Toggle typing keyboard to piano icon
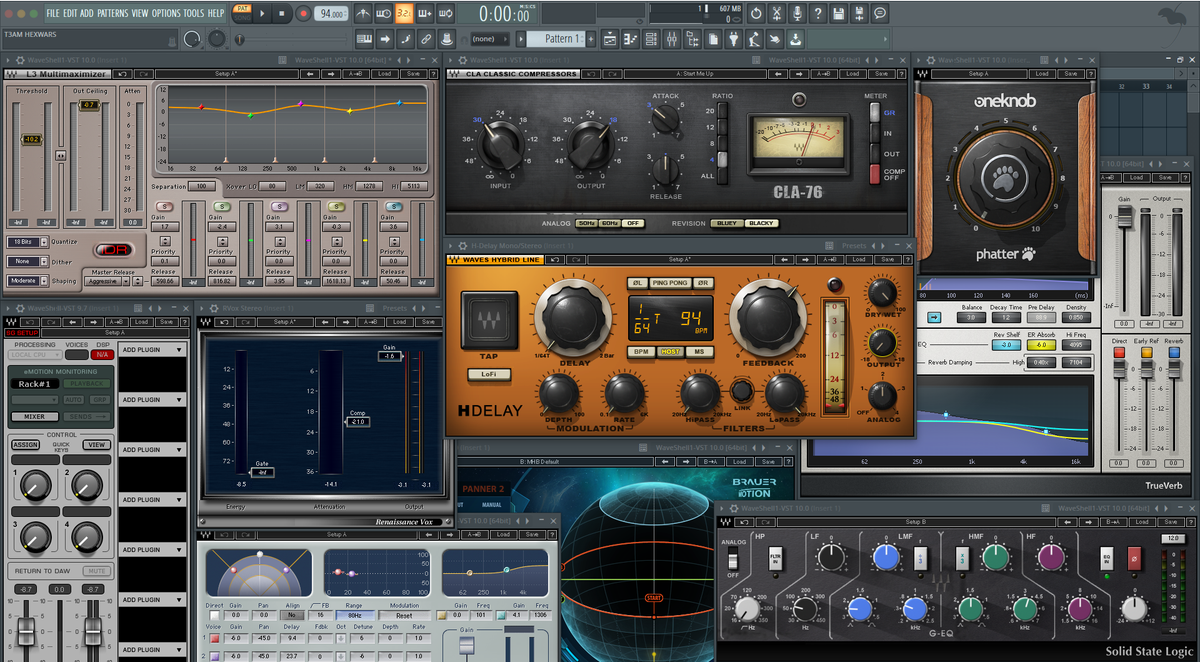This screenshot has height=662, width=1200. point(364,39)
